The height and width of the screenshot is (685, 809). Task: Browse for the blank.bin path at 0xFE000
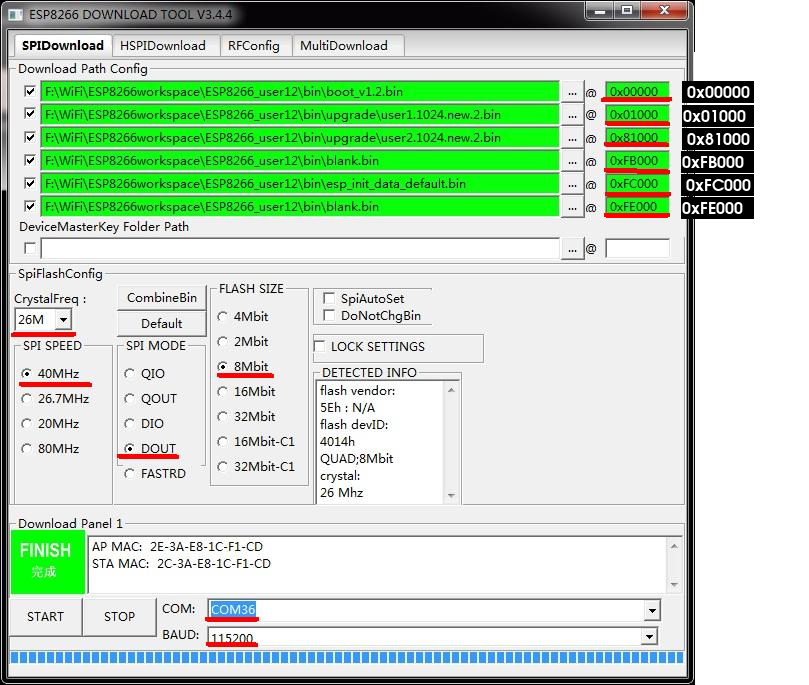coord(572,207)
